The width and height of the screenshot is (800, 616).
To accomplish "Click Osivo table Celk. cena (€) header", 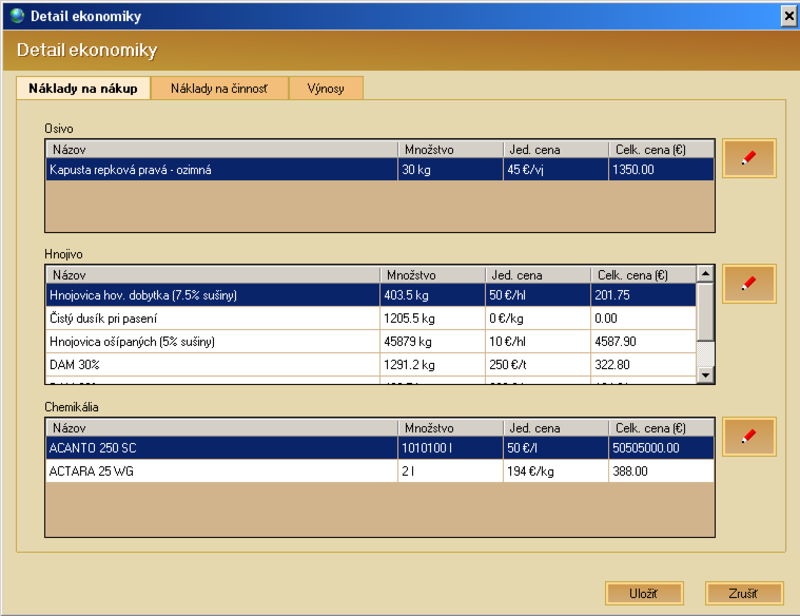I will 661,150.
